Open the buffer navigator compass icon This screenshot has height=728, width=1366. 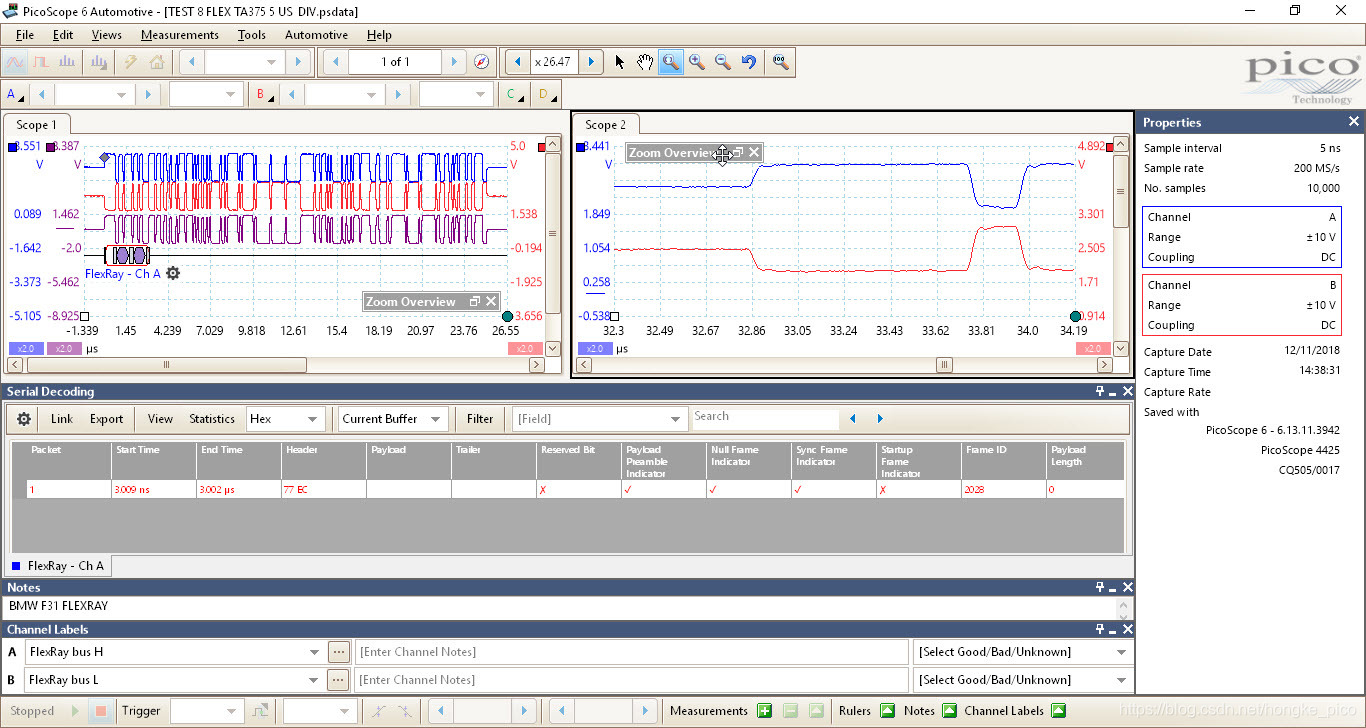click(482, 62)
